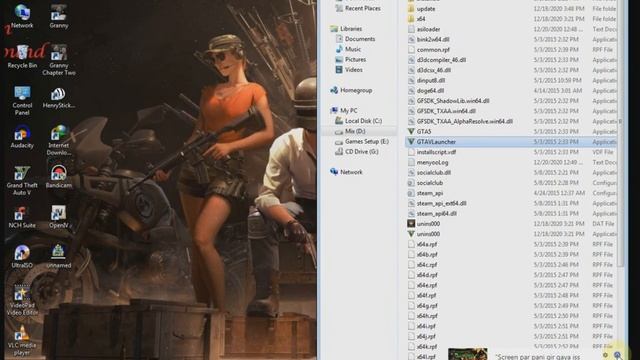This screenshot has height=360, width=640.
Task: Select the x64 folder
Action: tap(417, 19)
